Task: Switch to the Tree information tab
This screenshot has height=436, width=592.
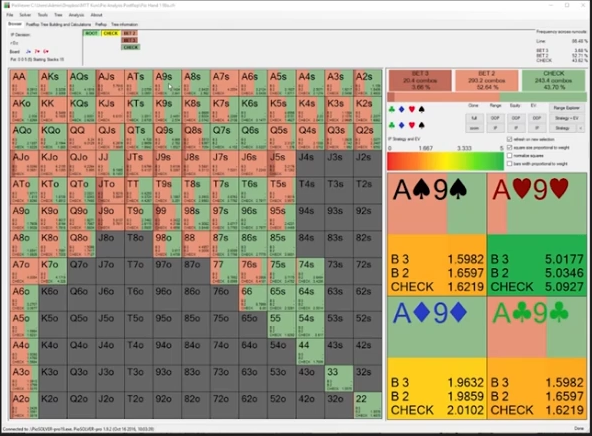Action: click(x=124, y=24)
